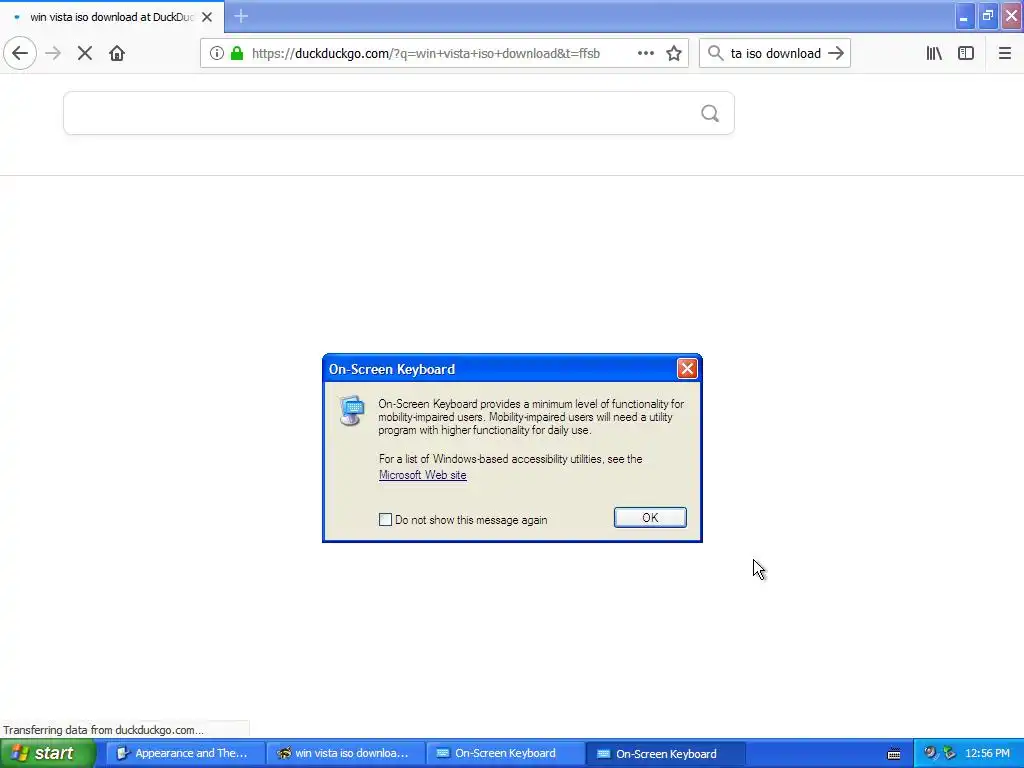
Task: Enable Do not show this message again
Action: point(385,520)
